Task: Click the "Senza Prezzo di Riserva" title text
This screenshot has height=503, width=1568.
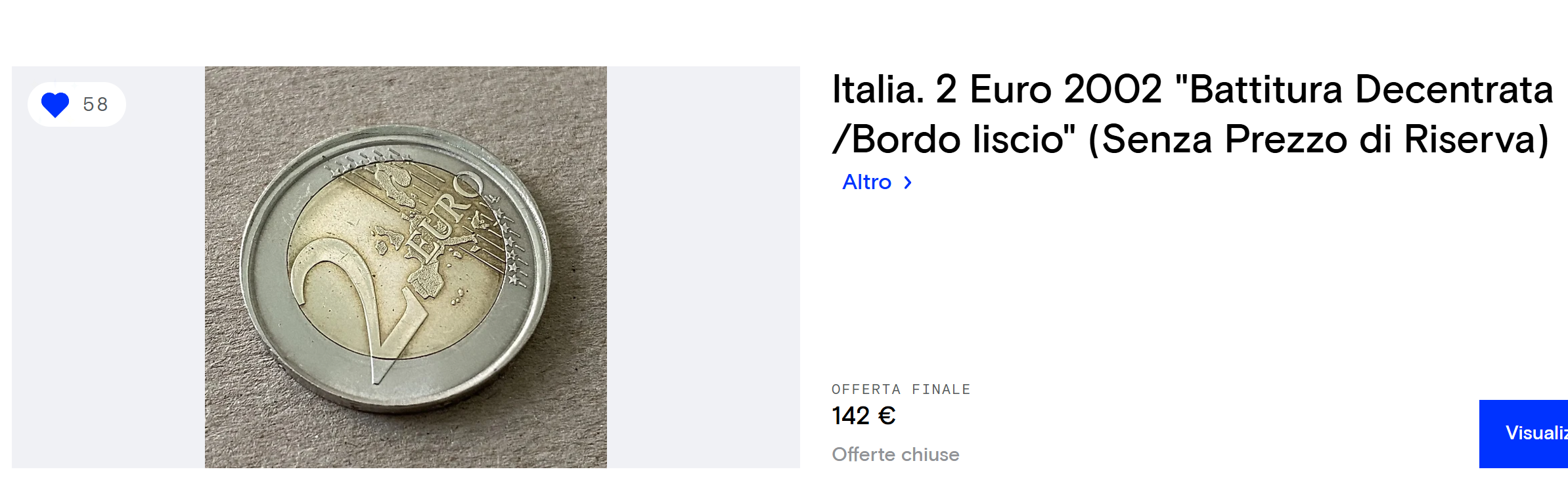Action: (x=1319, y=139)
